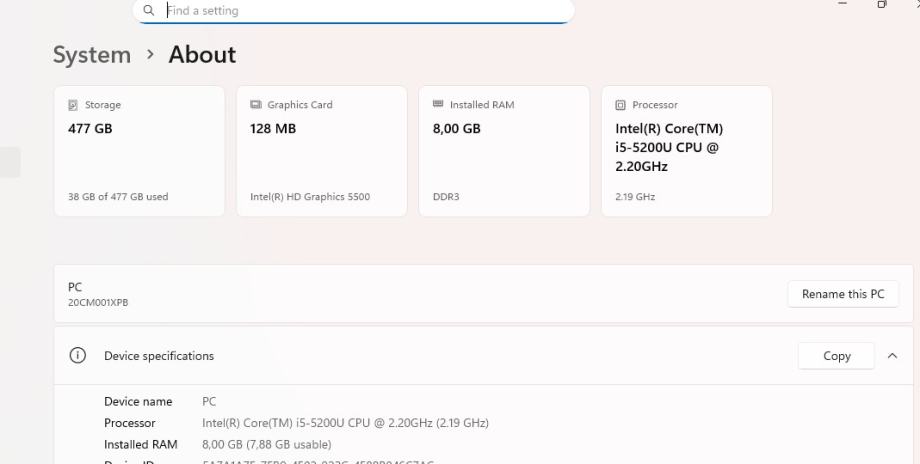Viewport: 920px width, 464px height.
Task: Click the Find a setting search field
Action: pos(360,11)
